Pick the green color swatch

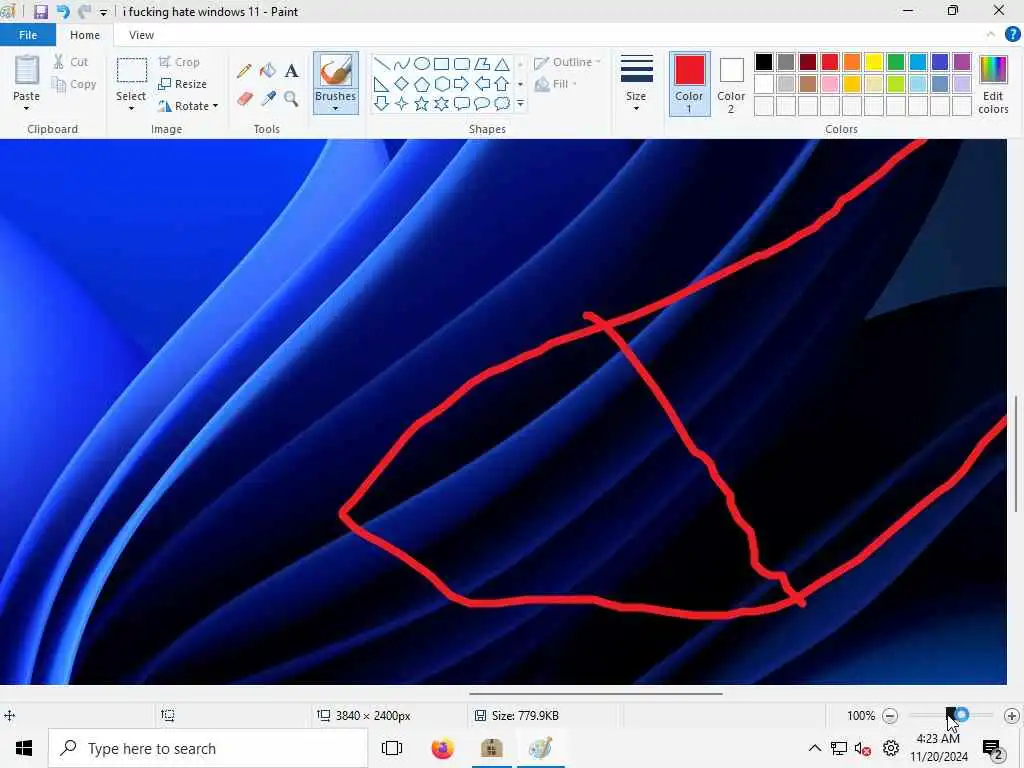click(896, 62)
